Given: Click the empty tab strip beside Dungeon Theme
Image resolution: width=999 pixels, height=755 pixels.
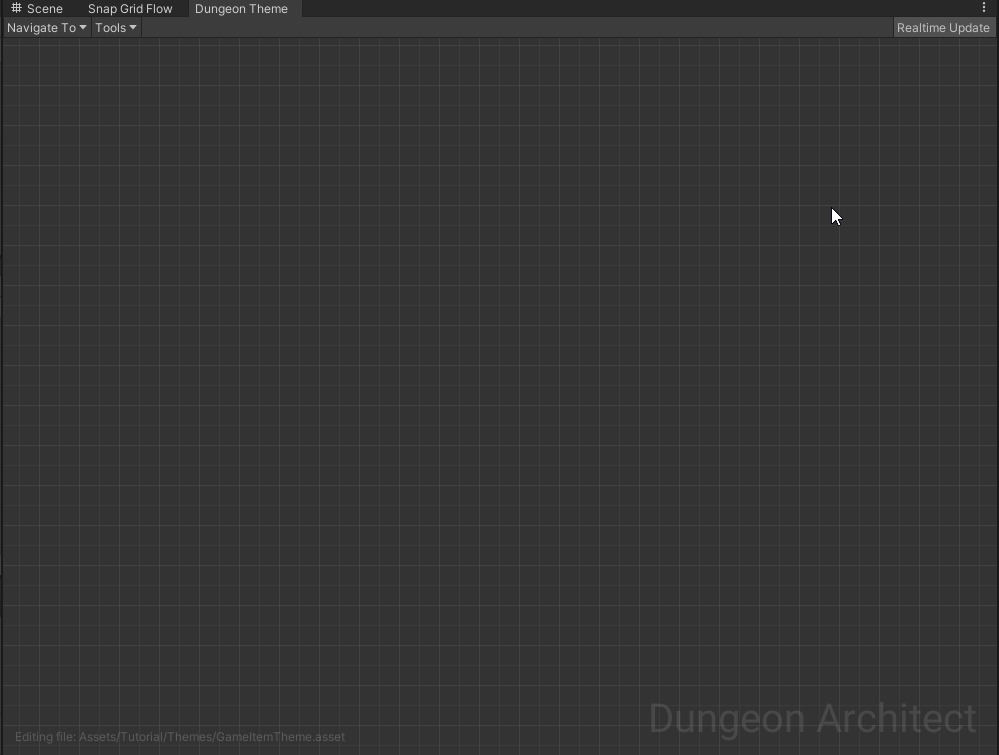Looking at the screenshot, I should tap(637, 8).
